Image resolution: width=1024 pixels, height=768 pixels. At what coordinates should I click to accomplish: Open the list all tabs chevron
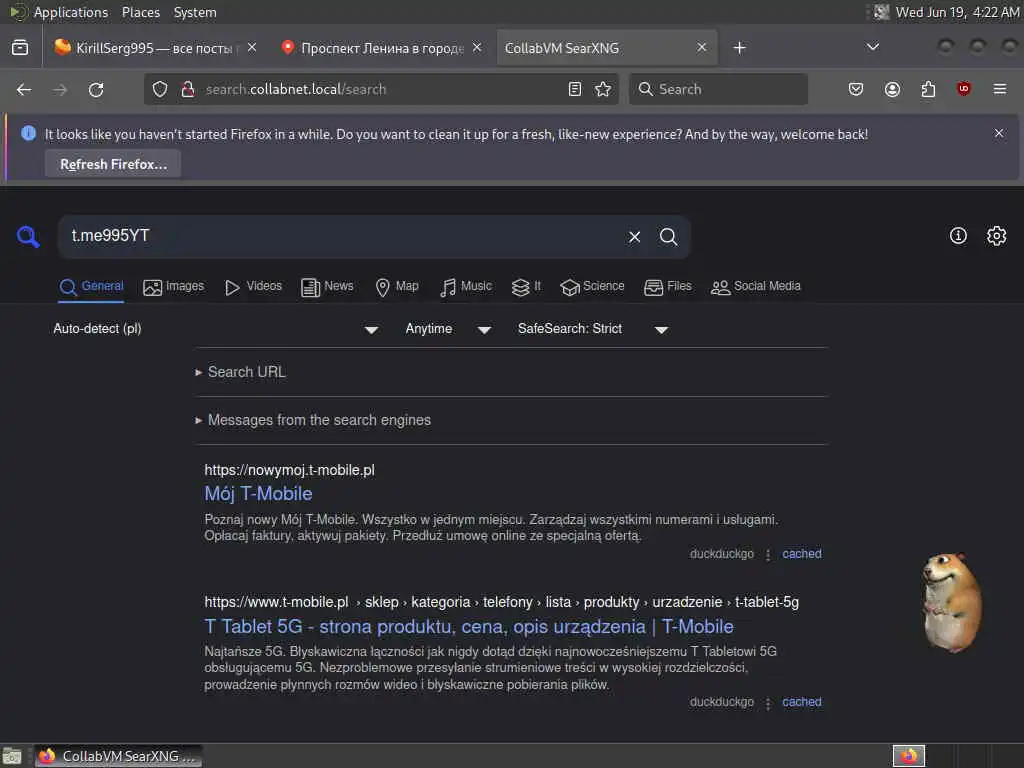point(872,47)
